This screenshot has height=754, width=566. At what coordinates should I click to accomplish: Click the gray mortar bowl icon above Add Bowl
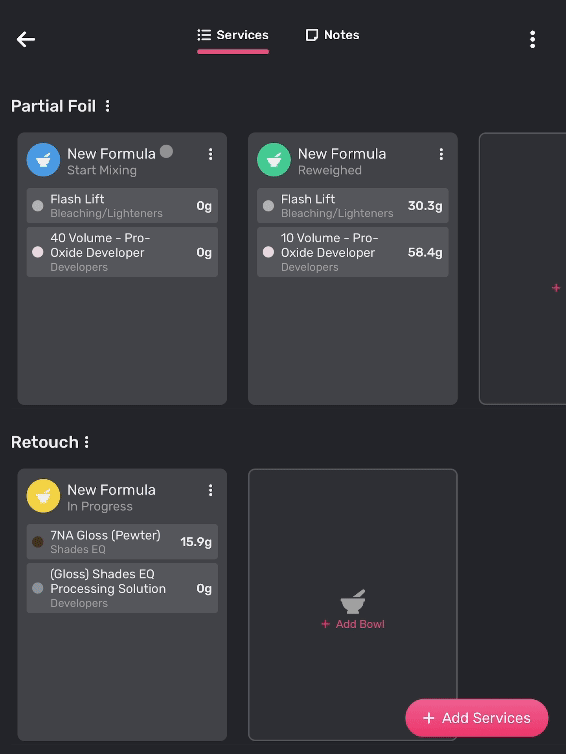(353, 602)
